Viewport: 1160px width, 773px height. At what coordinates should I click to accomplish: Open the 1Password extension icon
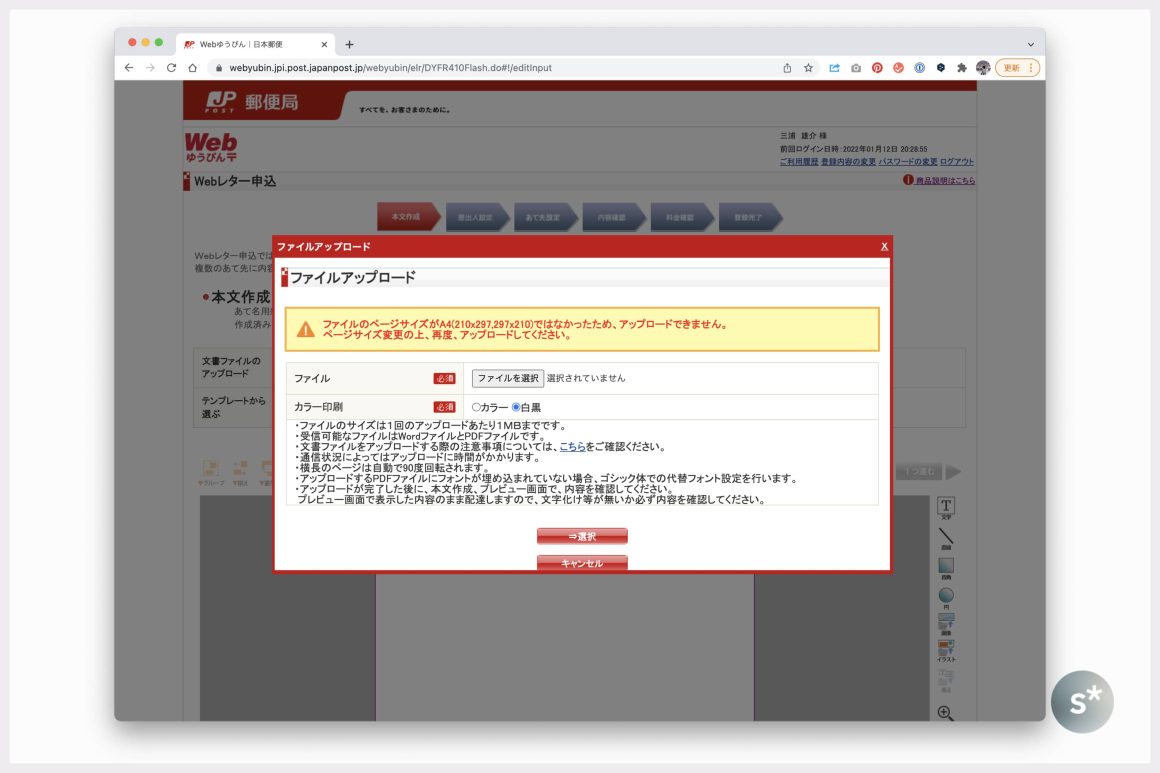919,68
